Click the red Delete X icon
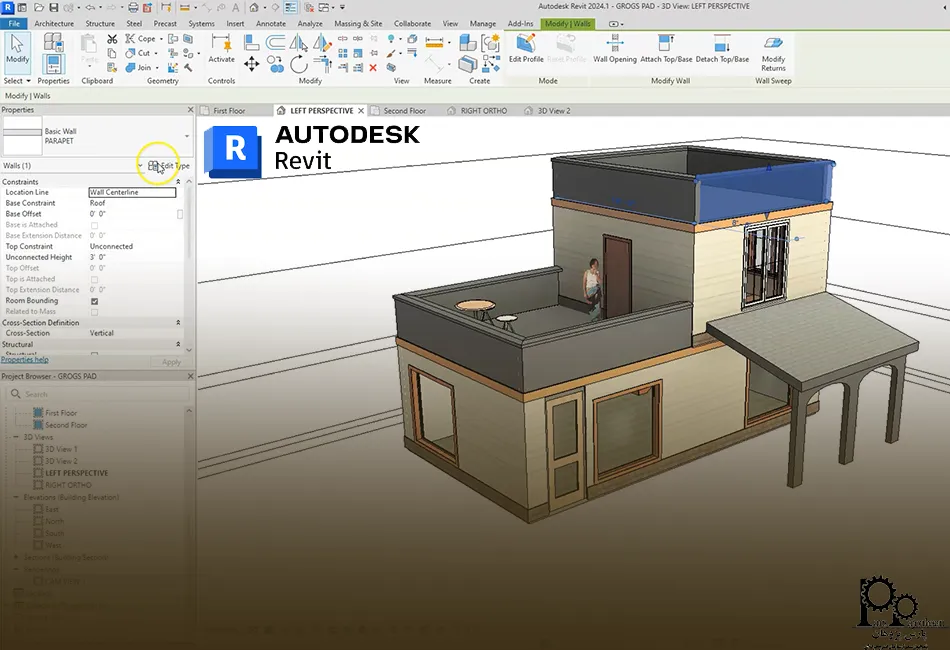 [373, 68]
